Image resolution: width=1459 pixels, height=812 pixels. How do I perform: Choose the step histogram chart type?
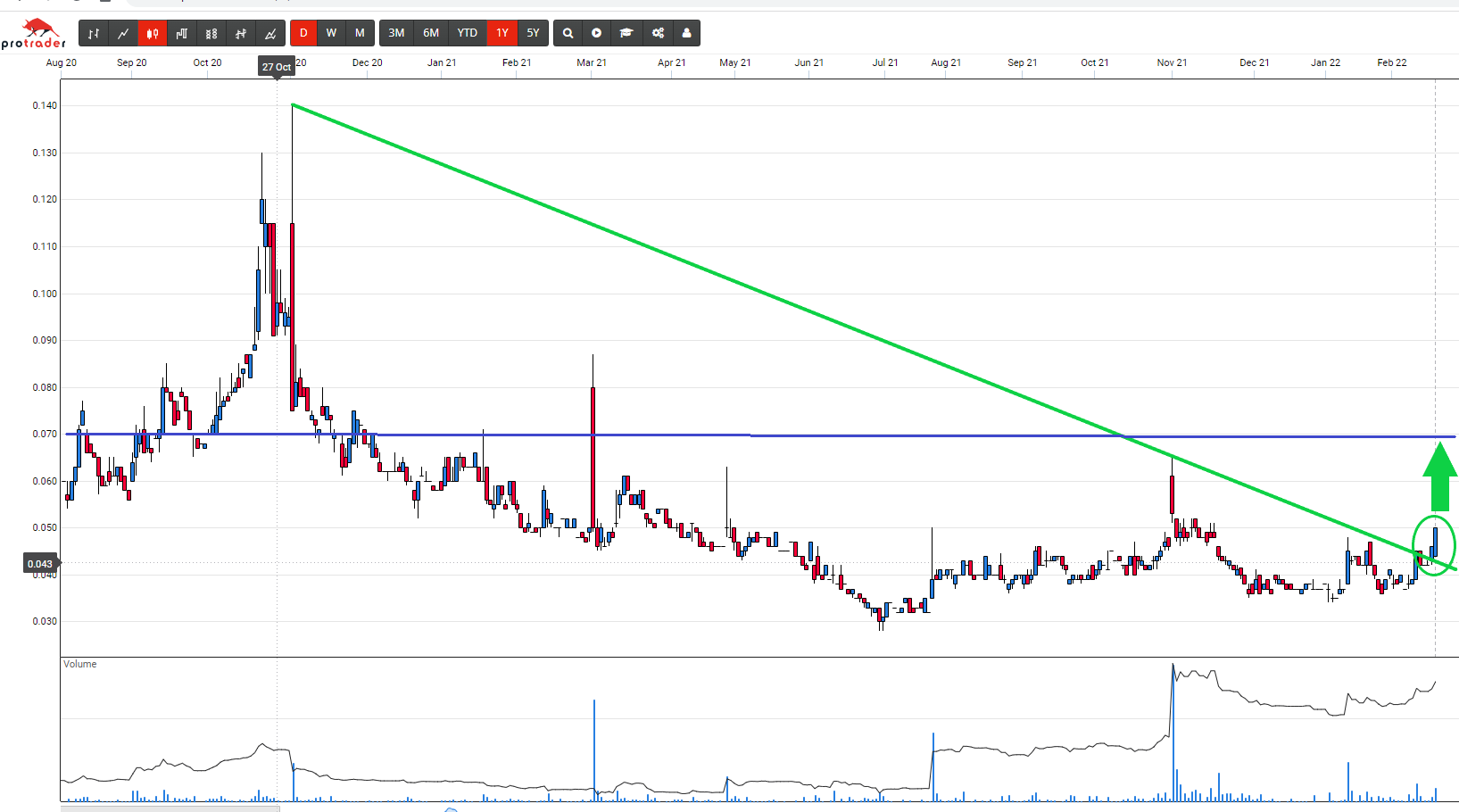[x=182, y=33]
